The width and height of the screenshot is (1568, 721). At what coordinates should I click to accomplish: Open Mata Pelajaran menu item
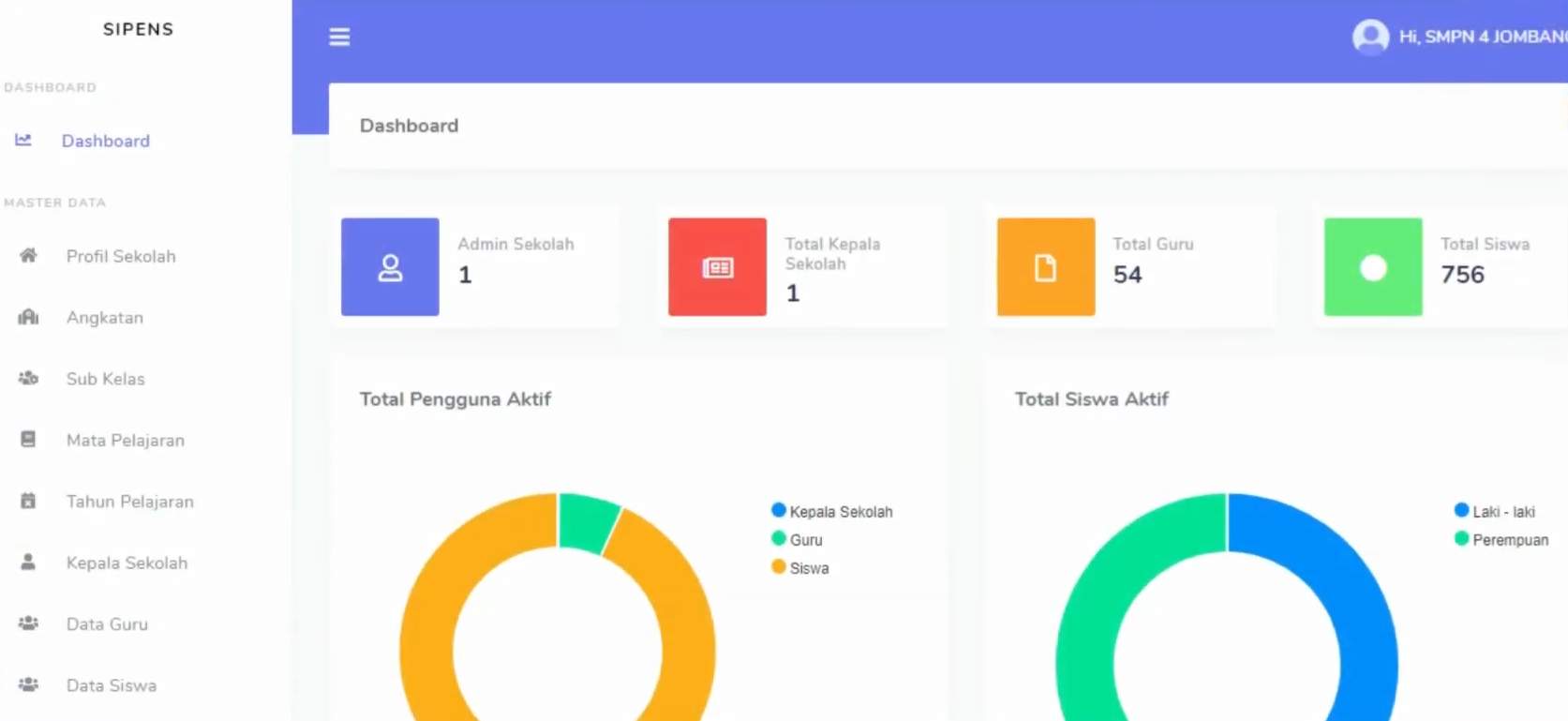[x=125, y=441]
